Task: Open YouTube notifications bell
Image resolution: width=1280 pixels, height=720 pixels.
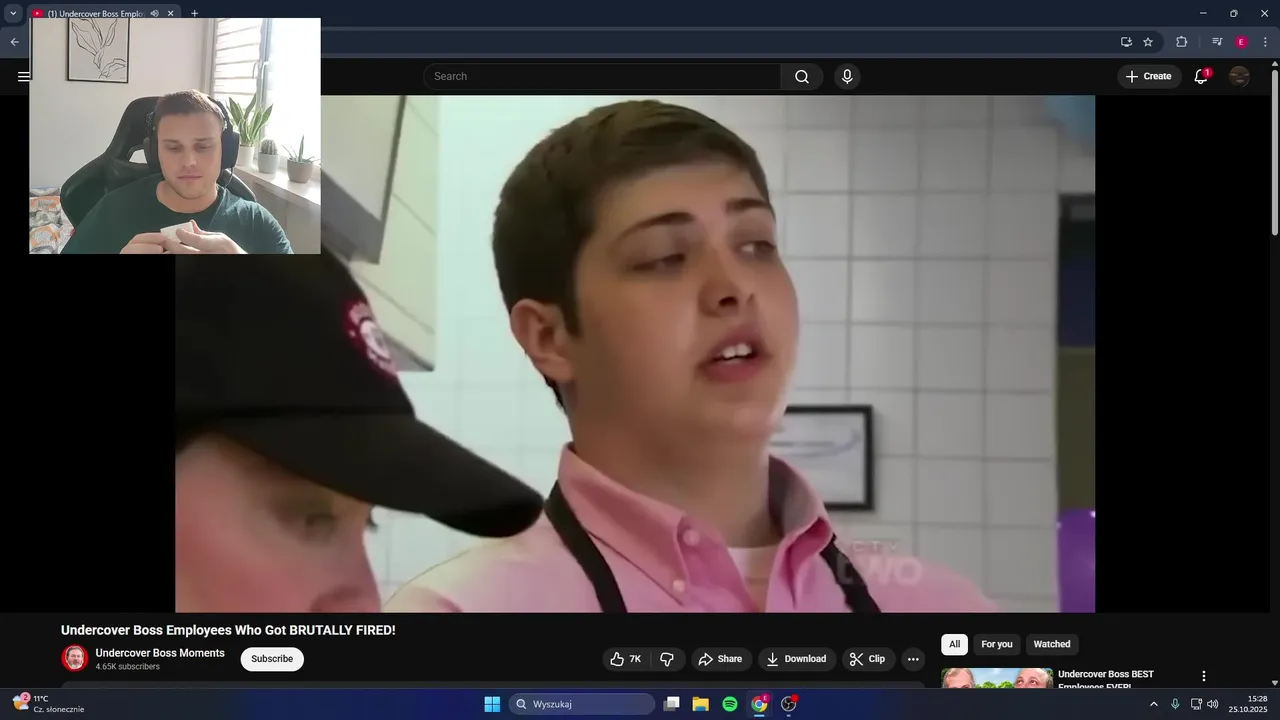Action: [1201, 76]
